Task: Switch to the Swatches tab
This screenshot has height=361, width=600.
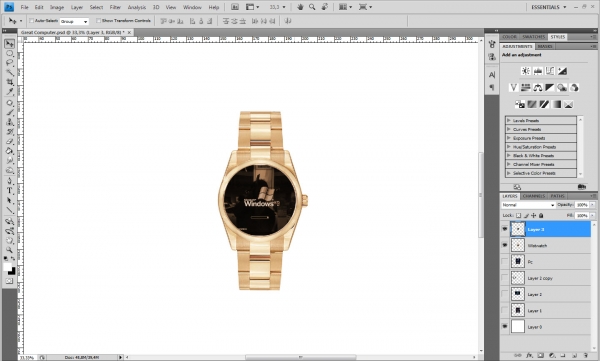Action: pos(533,37)
